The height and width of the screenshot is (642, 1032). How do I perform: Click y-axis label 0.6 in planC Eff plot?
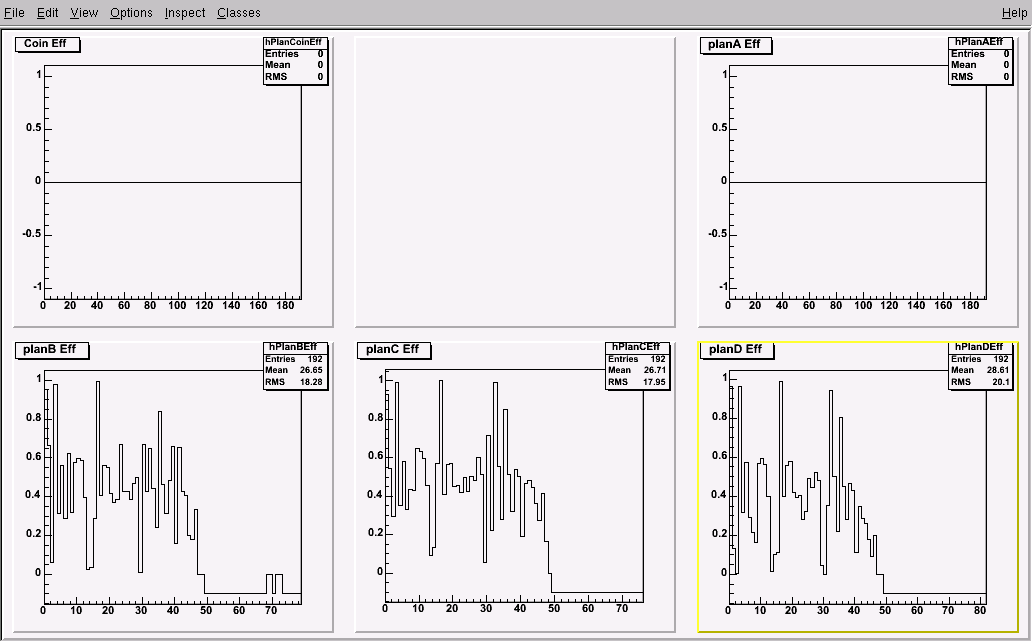point(375,456)
